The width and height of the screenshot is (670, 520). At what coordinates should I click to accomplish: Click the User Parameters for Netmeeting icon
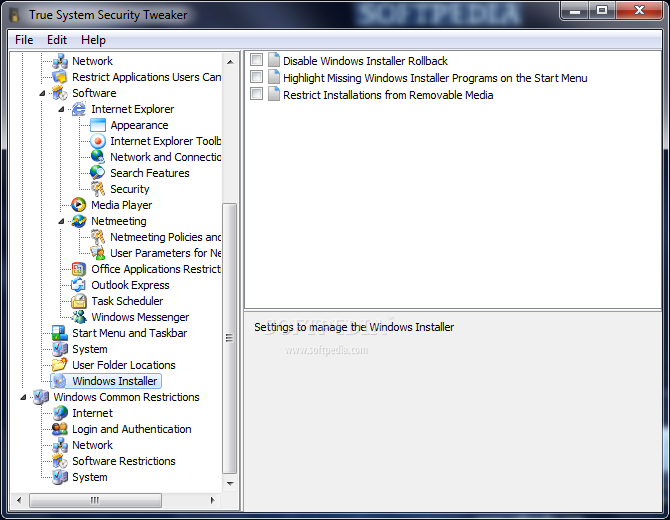(x=98, y=253)
